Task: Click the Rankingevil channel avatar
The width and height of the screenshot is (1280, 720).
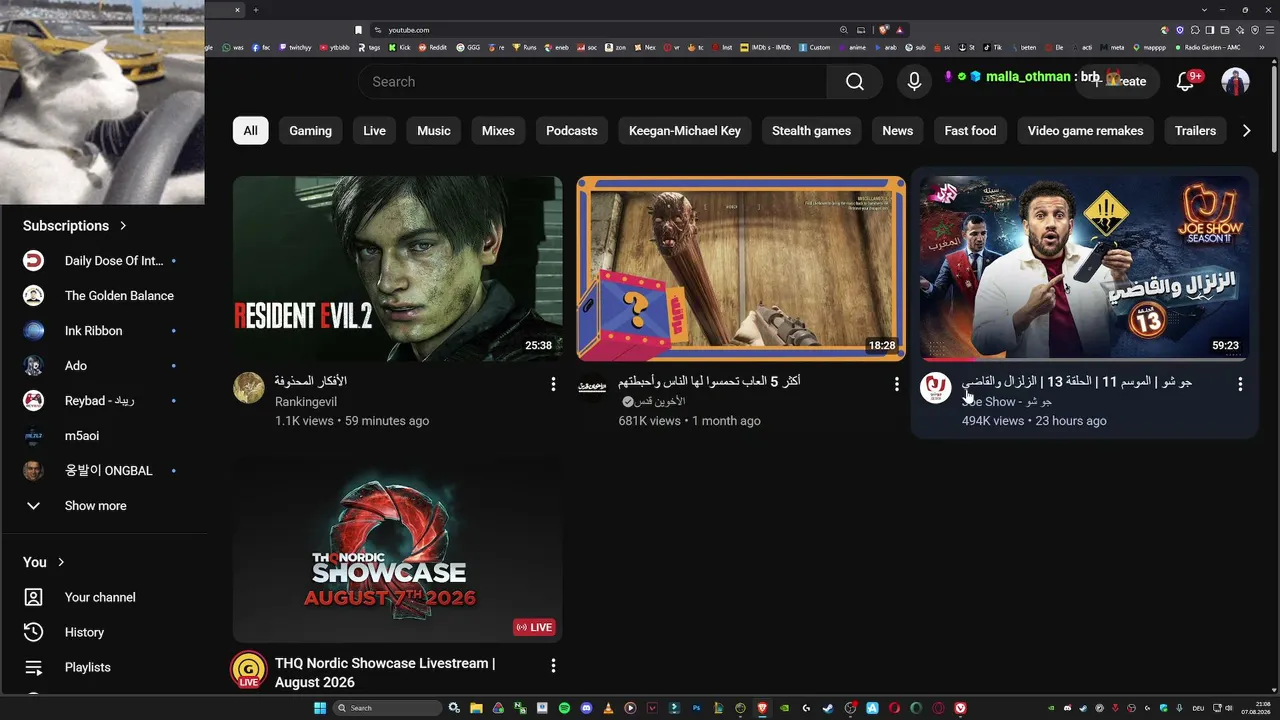Action: point(249,388)
